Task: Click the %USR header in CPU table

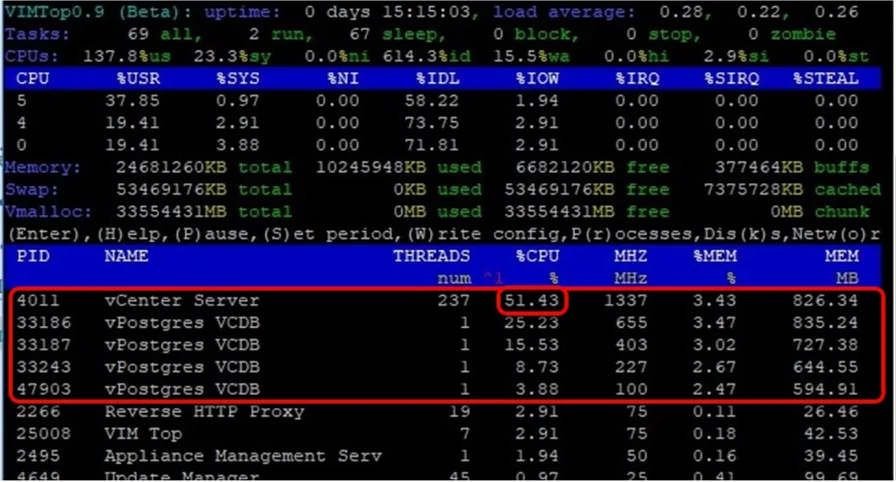Action: point(138,78)
